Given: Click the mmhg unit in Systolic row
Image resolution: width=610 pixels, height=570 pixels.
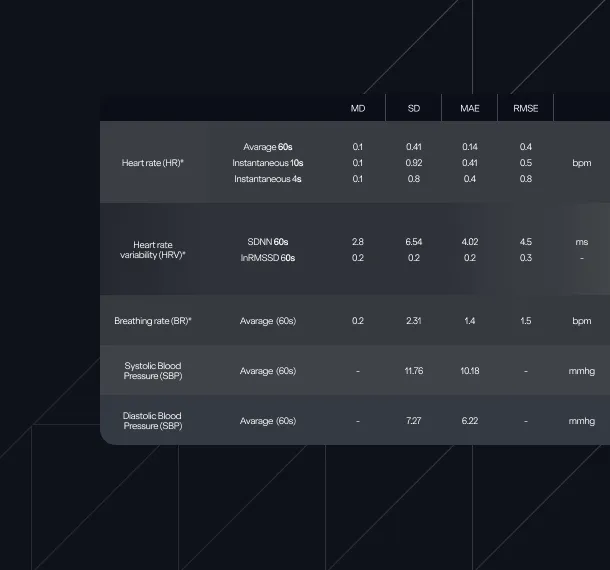Looking at the screenshot, I should 582,371.
